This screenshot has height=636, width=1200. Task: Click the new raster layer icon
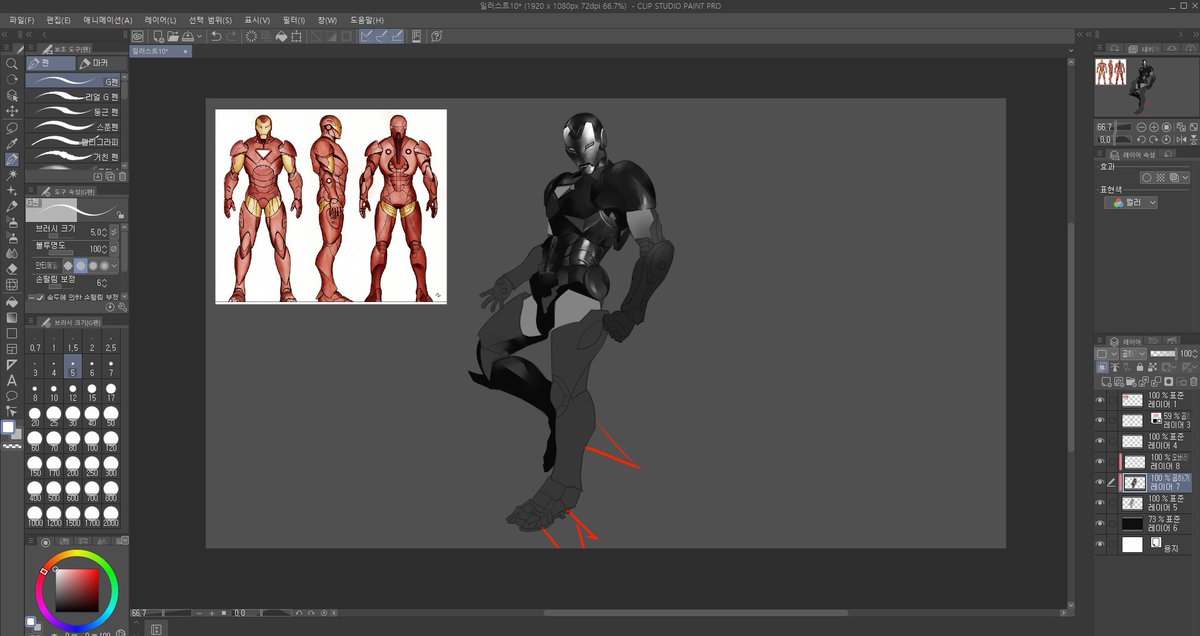(1106, 381)
